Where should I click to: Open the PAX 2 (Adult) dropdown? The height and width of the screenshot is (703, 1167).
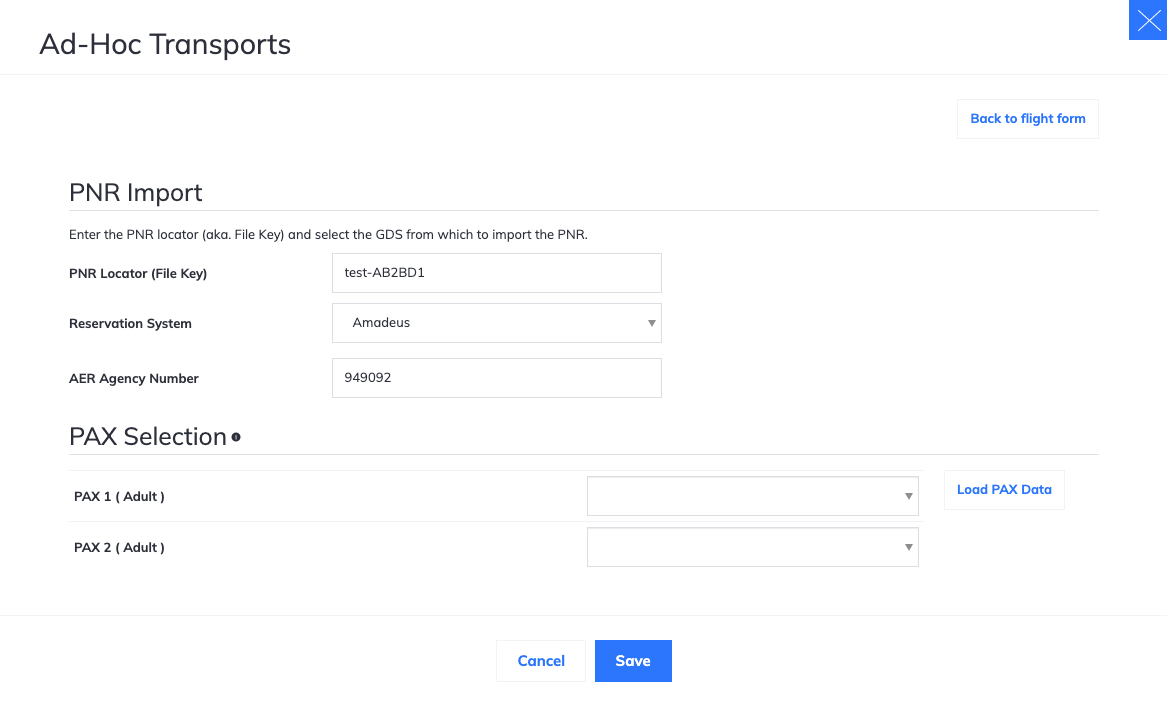tap(752, 548)
